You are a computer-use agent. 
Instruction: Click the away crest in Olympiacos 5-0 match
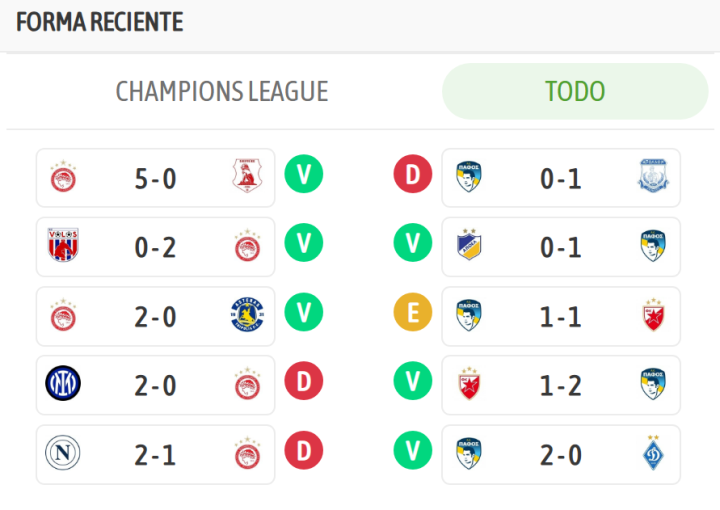[x=246, y=177]
